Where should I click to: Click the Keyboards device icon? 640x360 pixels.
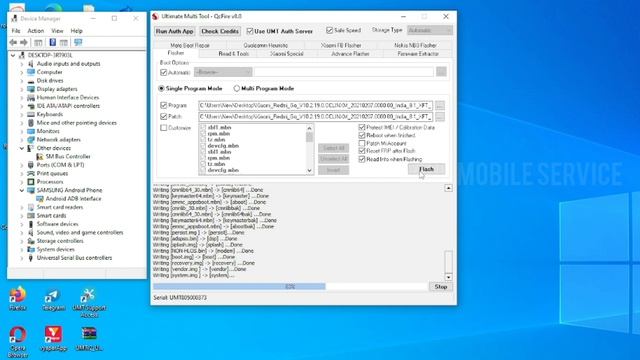[x=31, y=114]
